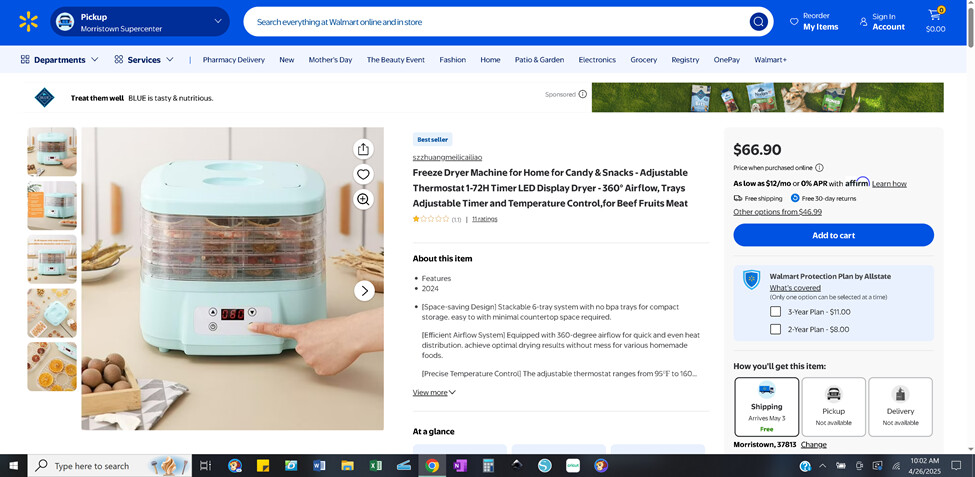
Task: Open the shopping cart icon
Action: pyautogui.click(x=935, y=16)
